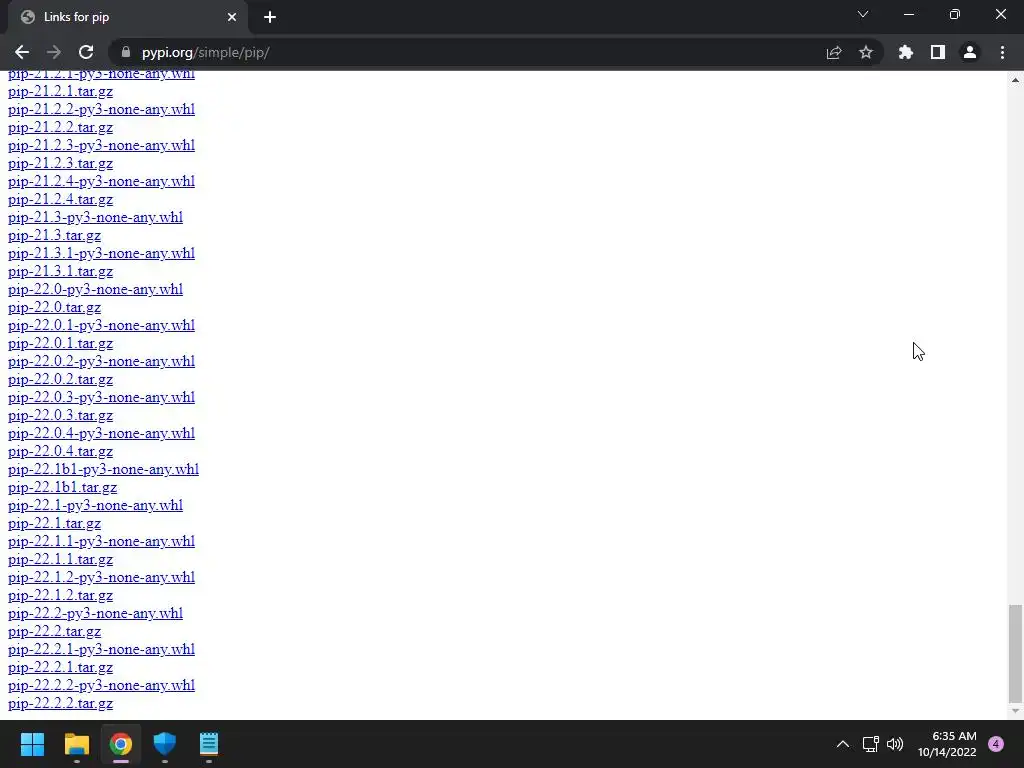Open Notepad from the taskbar
The width and height of the screenshot is (1024, 768).
209,744
